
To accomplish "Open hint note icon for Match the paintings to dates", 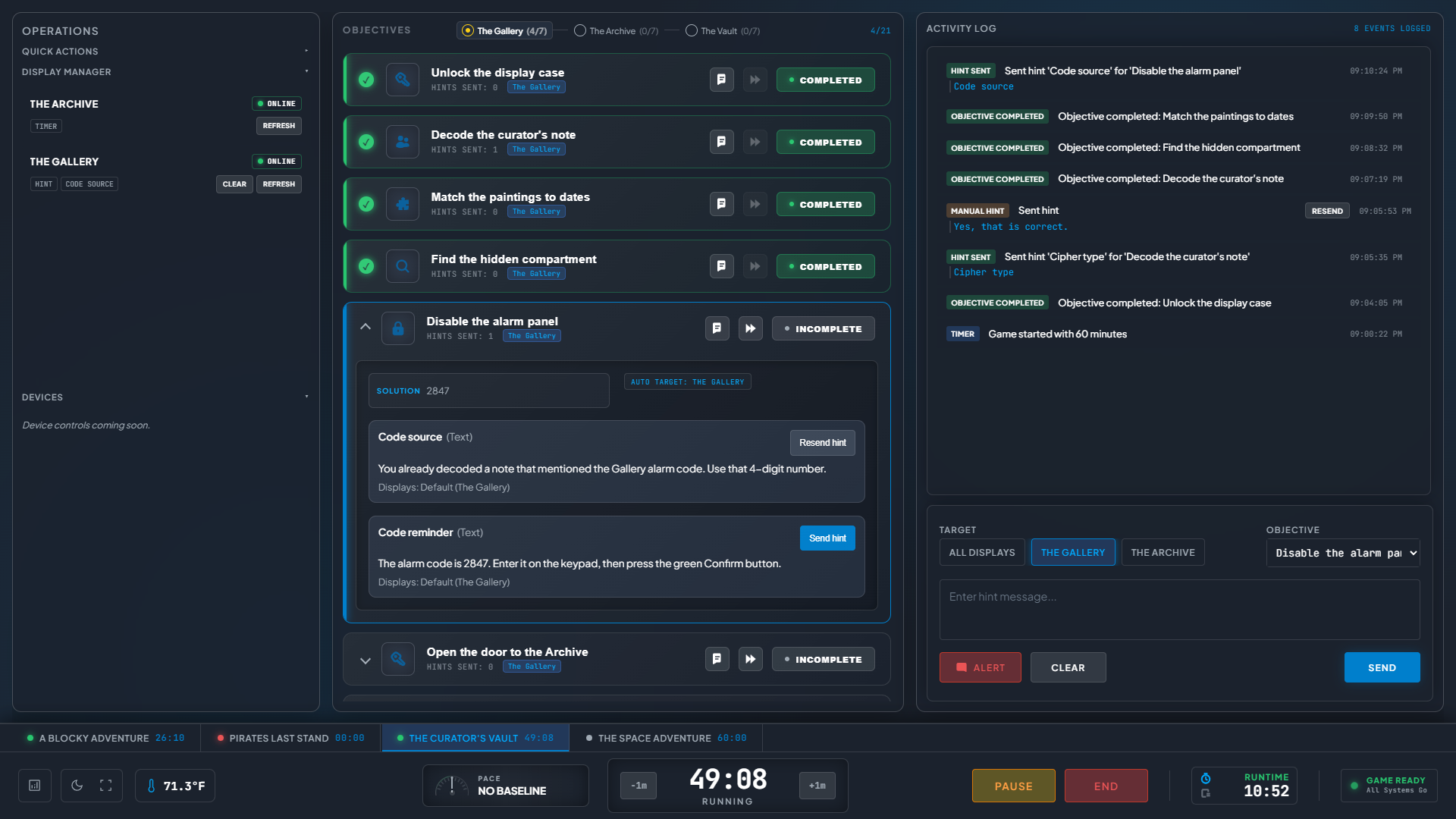I will tap(721, 204).
